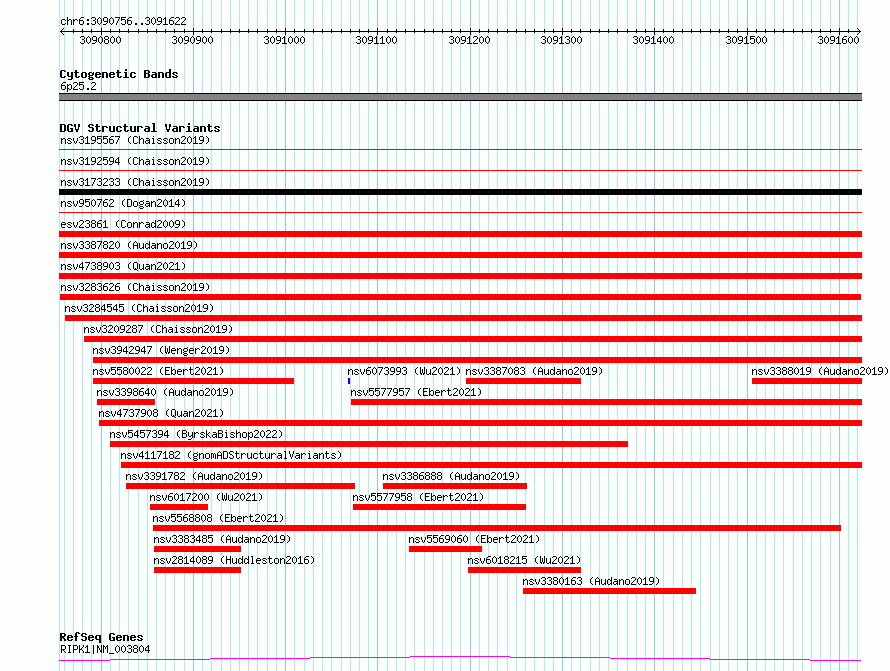This screenshot has height=671, width=890.
Task: Click the nsv5580022 (Ebert2021) label
Action: pos(158,371)
